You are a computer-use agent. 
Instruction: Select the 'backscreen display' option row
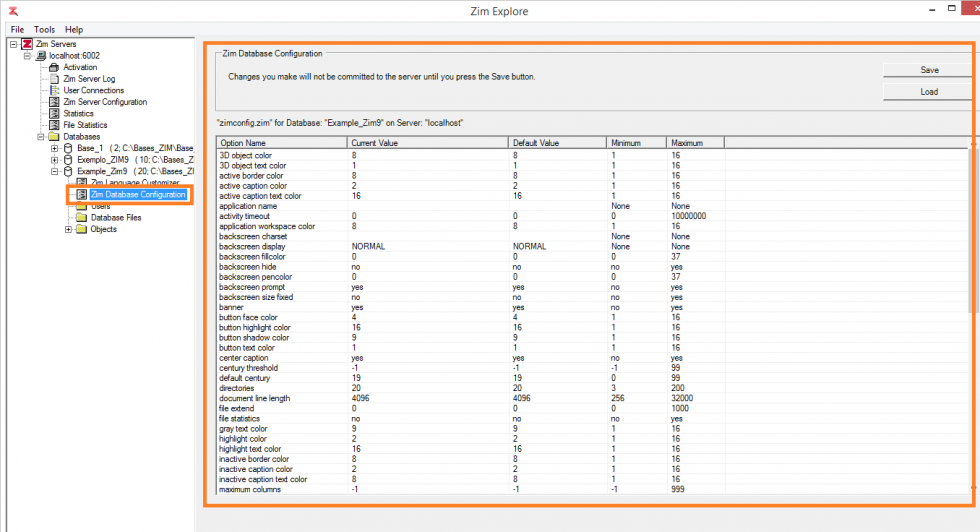(594, 246)
